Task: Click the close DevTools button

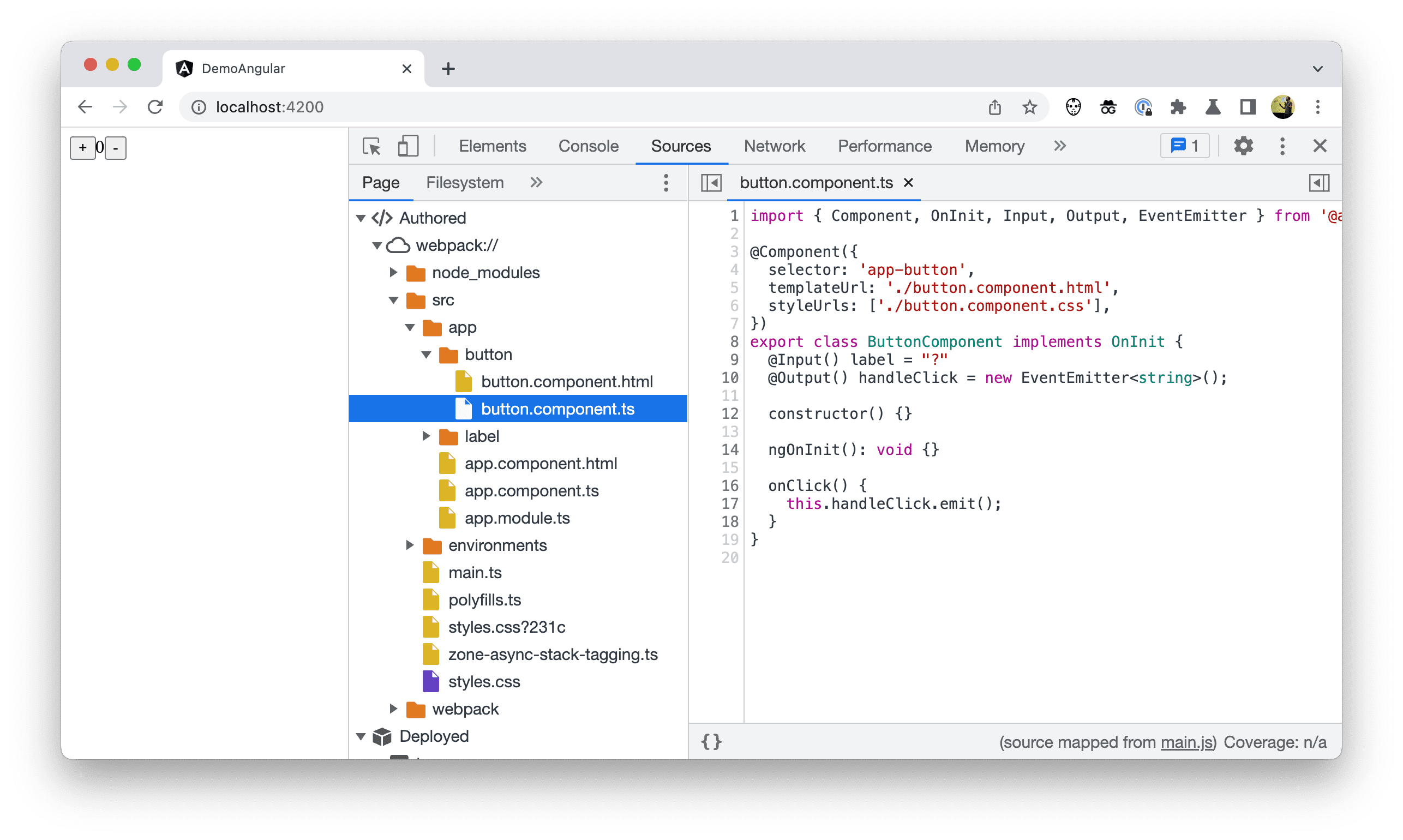Action: 1320,145
